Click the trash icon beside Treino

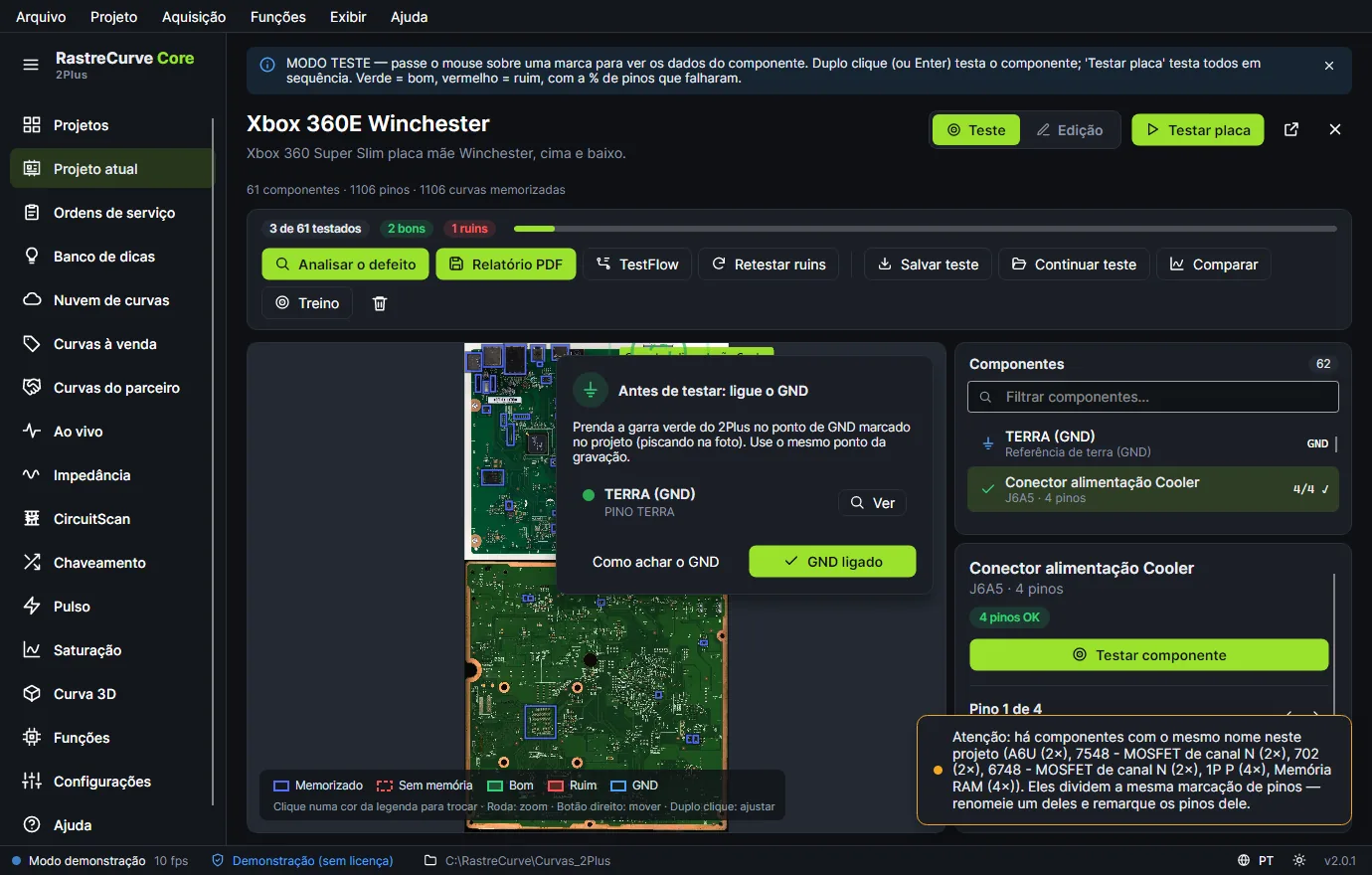pyautogui.click(x=380, y=303)
